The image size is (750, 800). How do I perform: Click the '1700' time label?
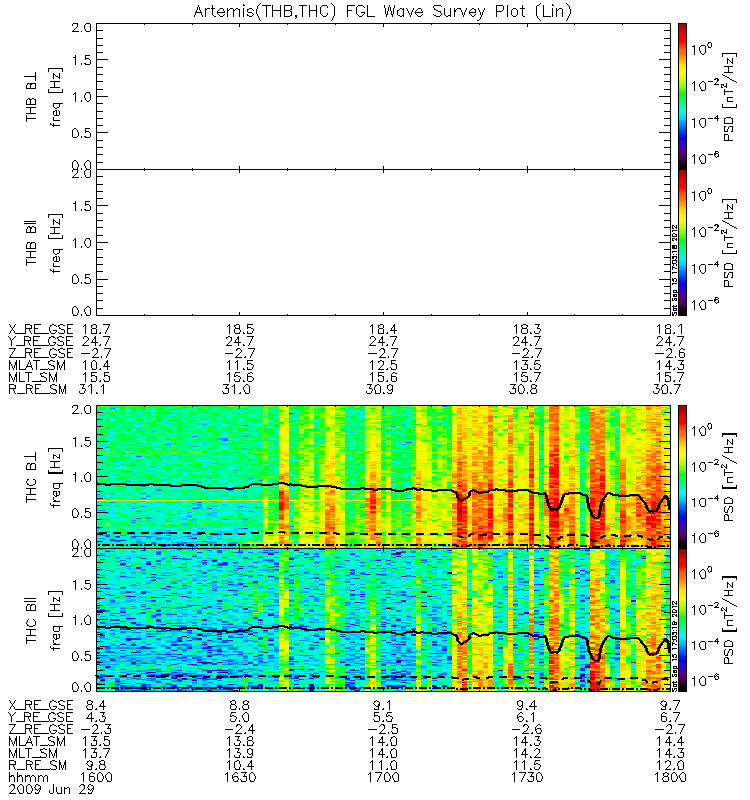[383, 778]
